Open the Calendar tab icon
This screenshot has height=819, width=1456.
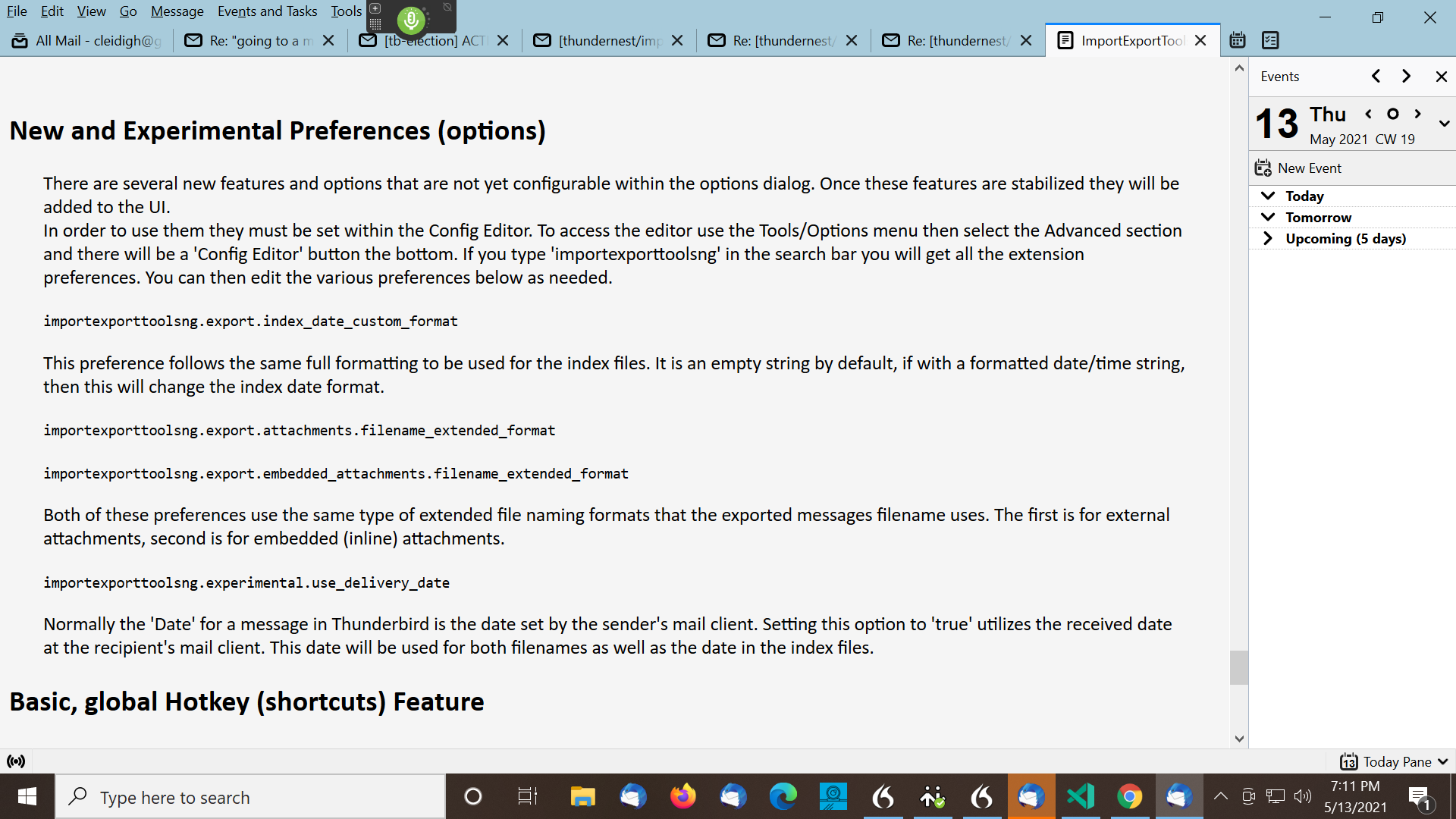(x=1238, y=40)
